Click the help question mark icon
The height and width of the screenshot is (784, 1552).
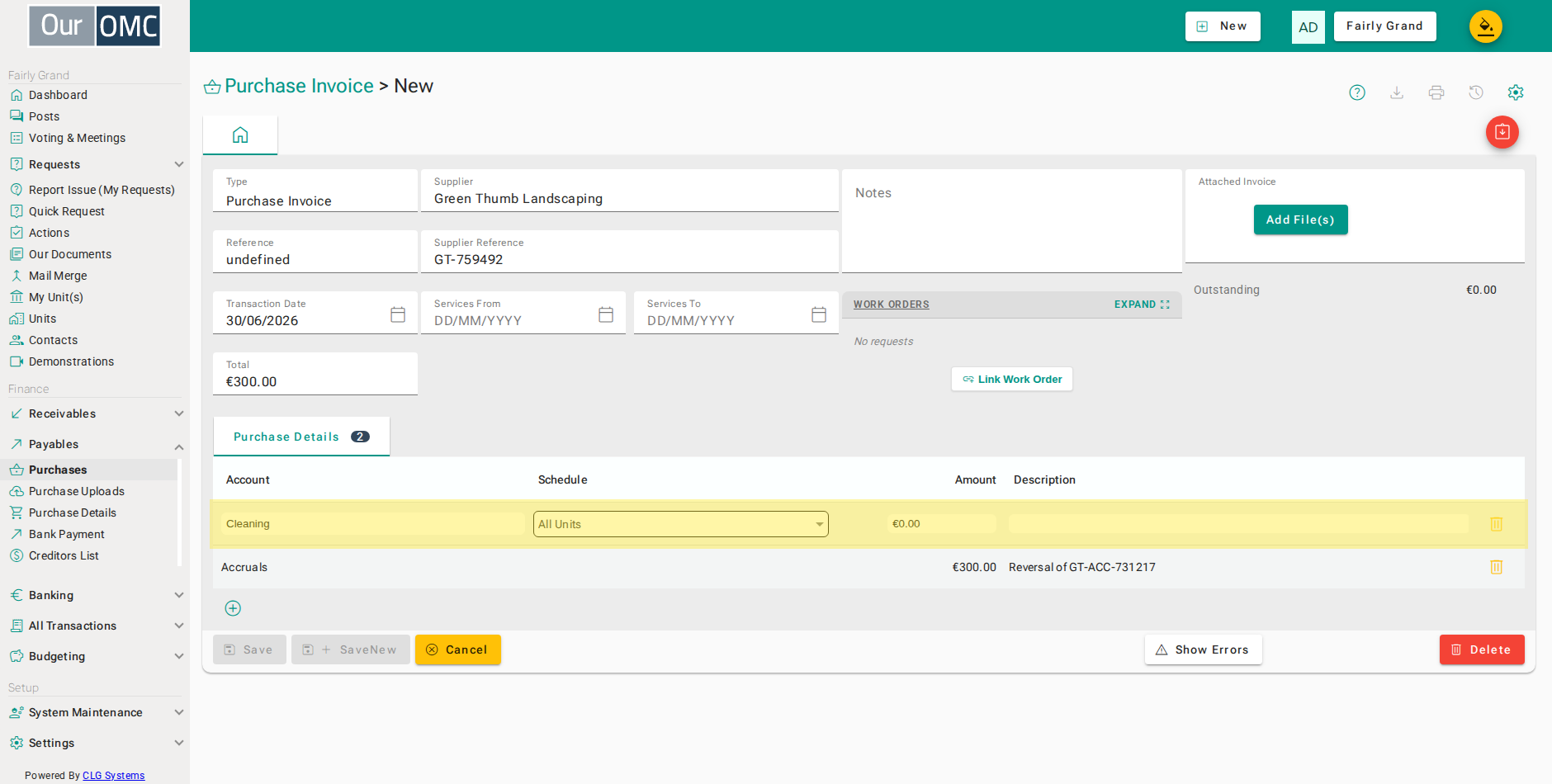(1357, 92)
